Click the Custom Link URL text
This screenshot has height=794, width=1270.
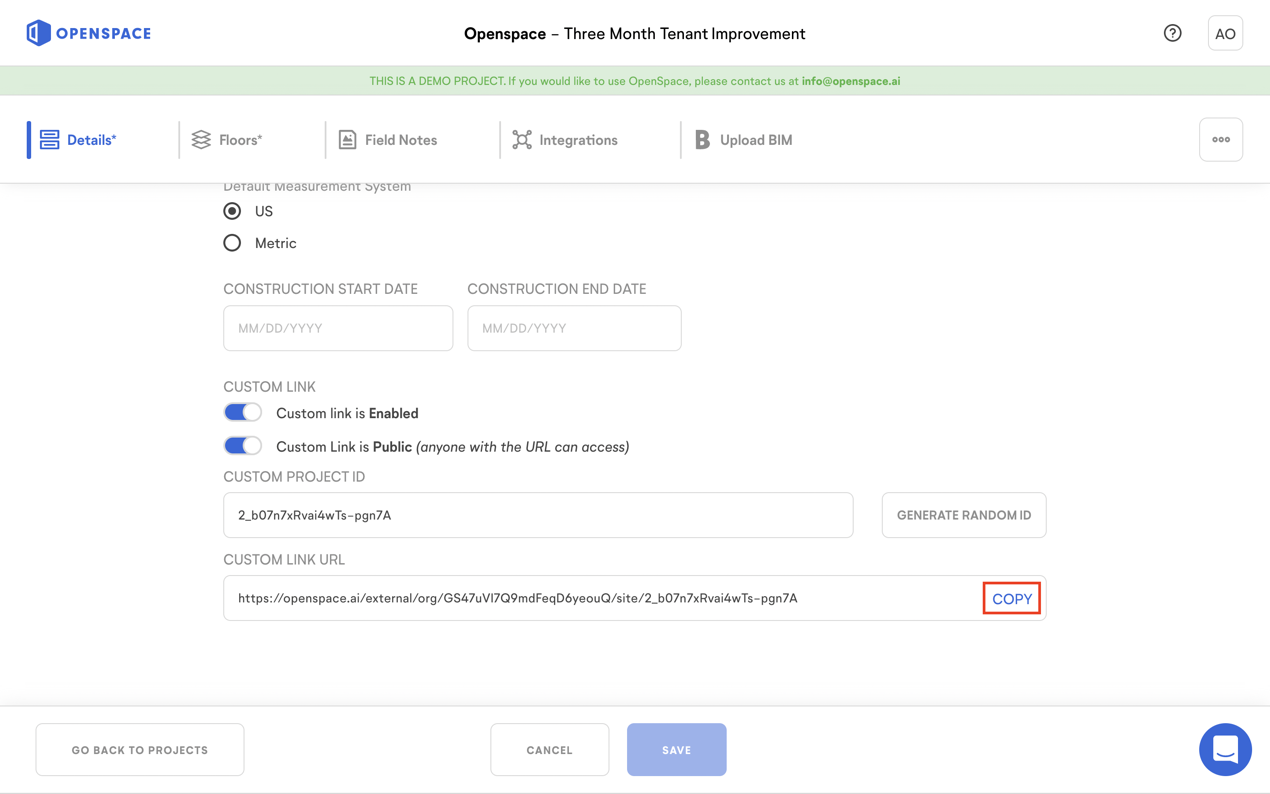[518, 598]
